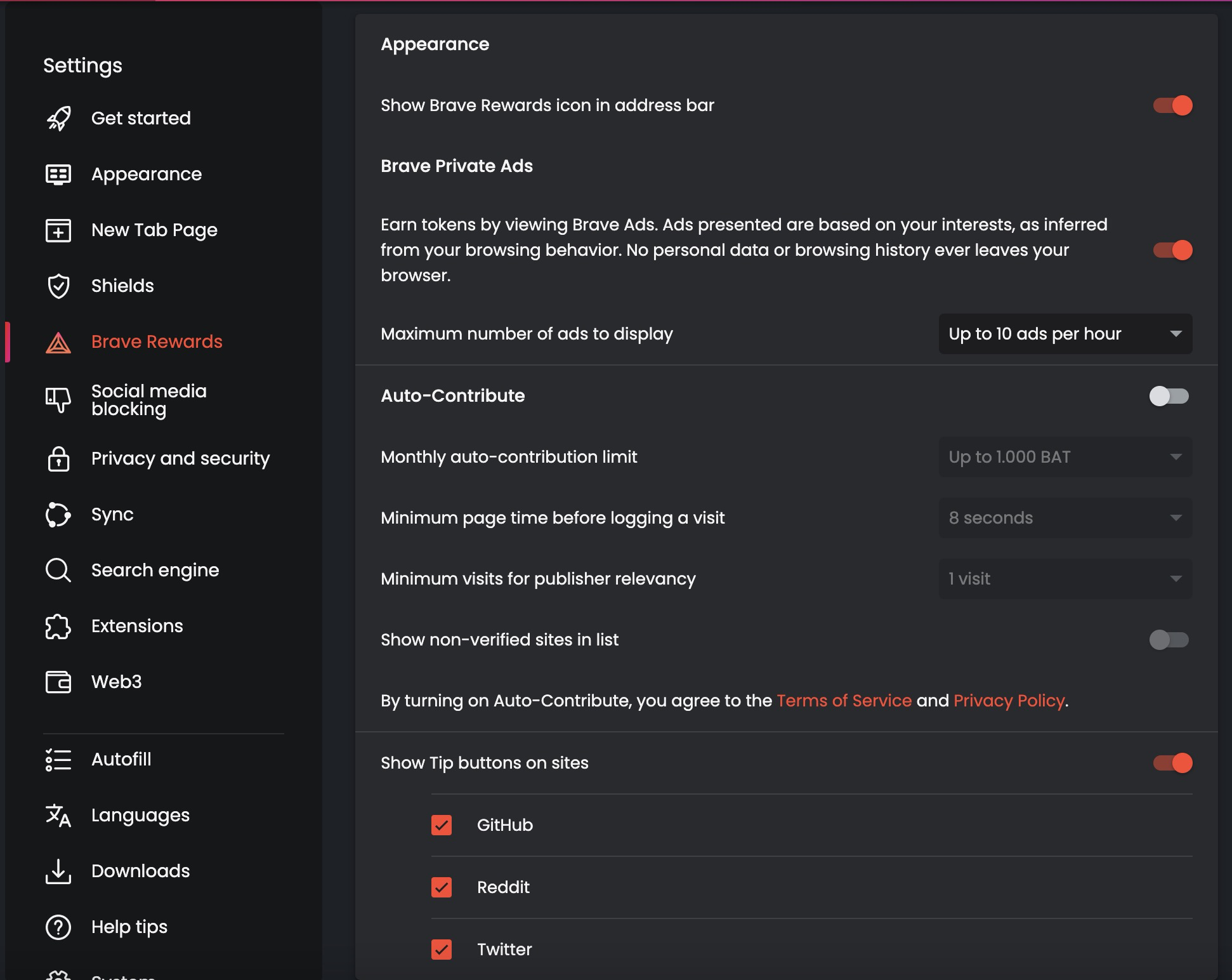
Task: Go to the Search engine settings section
Action: (x=154, y=570)
